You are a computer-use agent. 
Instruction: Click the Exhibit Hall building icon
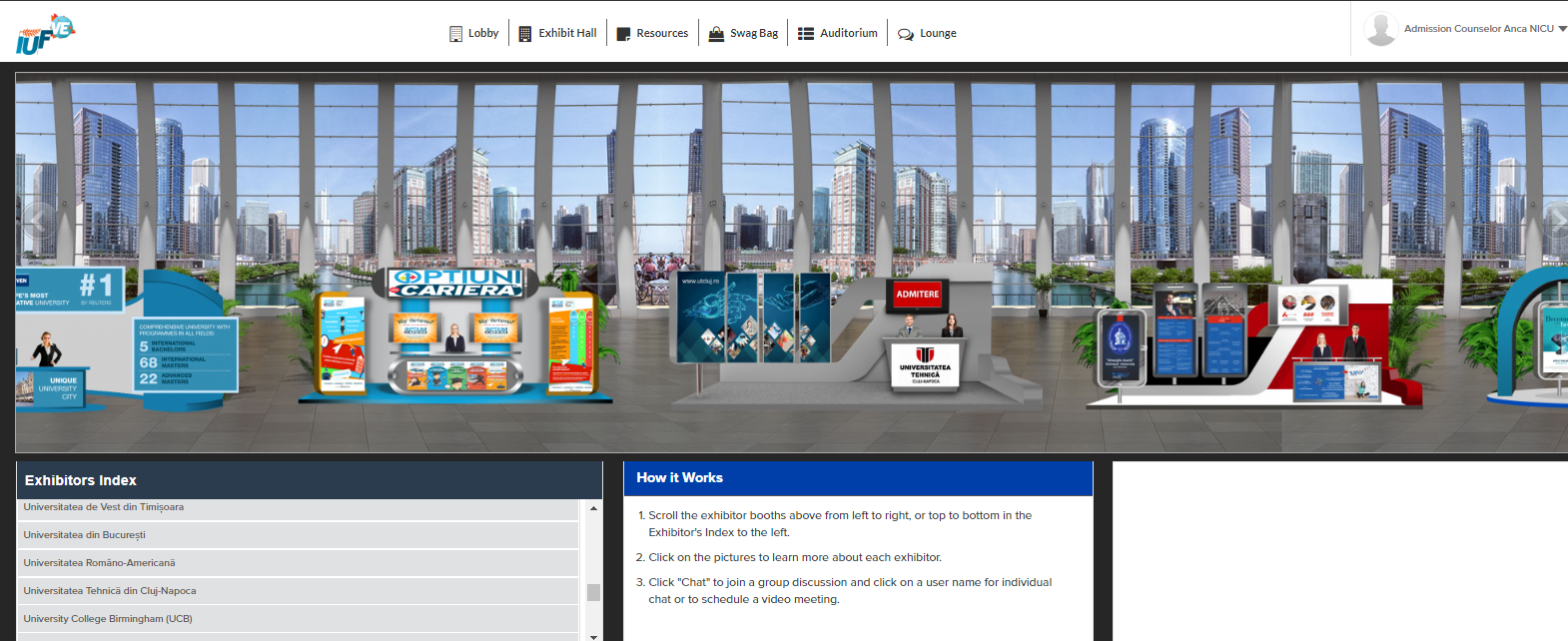[524, 33]
